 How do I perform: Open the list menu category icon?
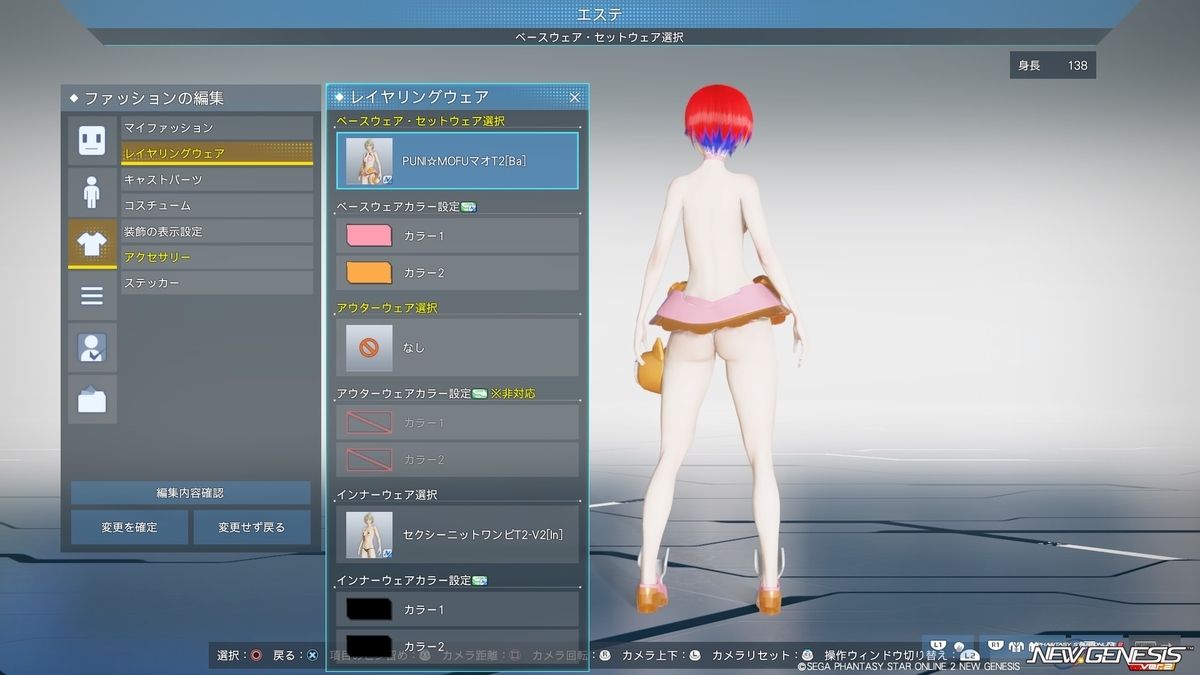pos(92,296)
